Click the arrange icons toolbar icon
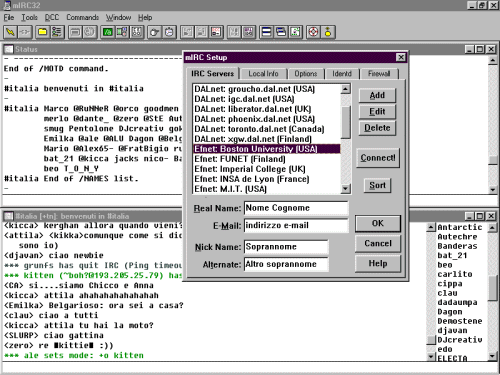This screenshot has width=500, height=375. (x=295, y=32)
